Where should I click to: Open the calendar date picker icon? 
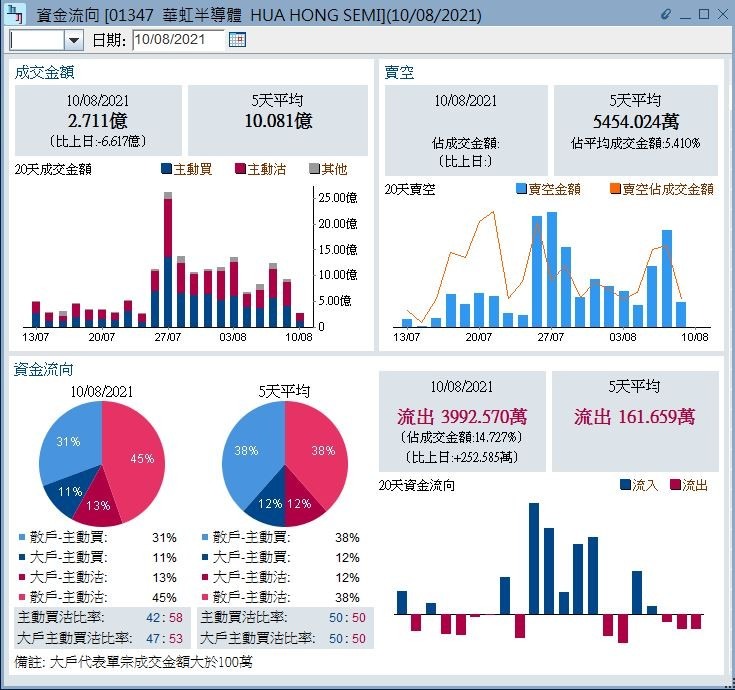(x=237, y=39)
